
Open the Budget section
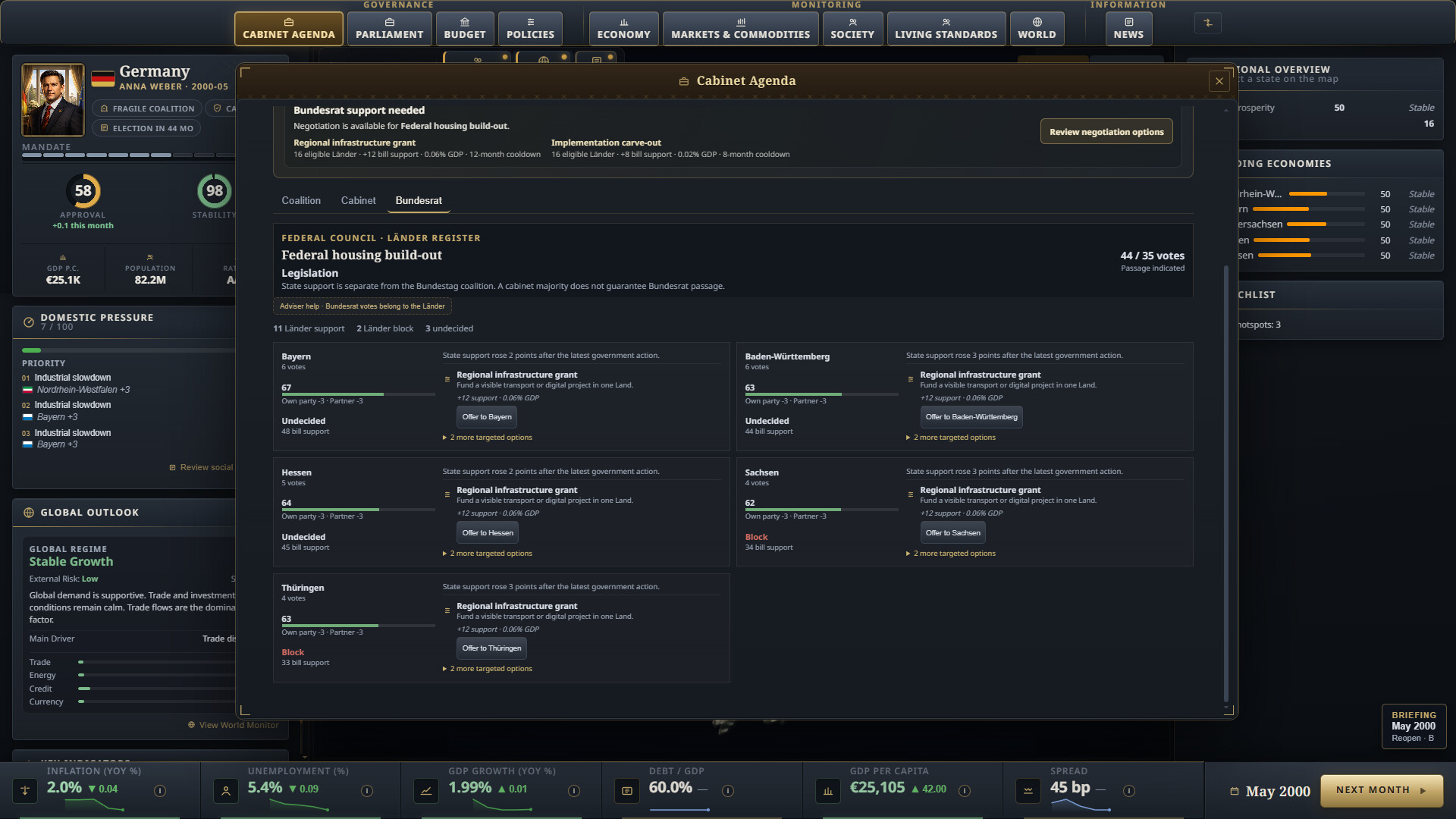point(464,29)
